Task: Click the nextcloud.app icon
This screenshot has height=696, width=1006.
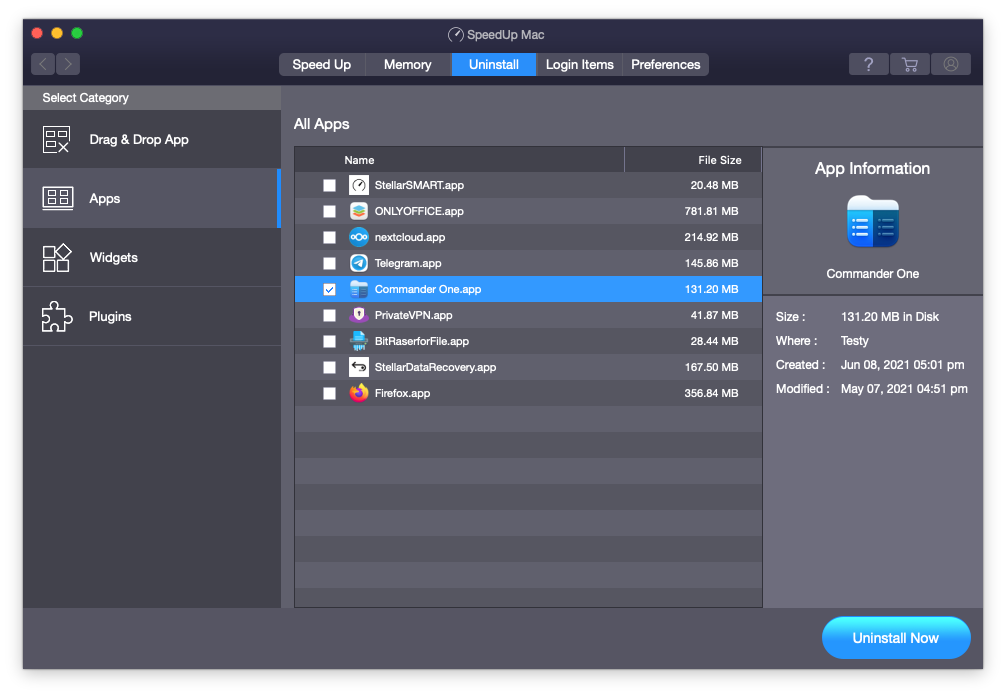Action: [x=359, y=237]
